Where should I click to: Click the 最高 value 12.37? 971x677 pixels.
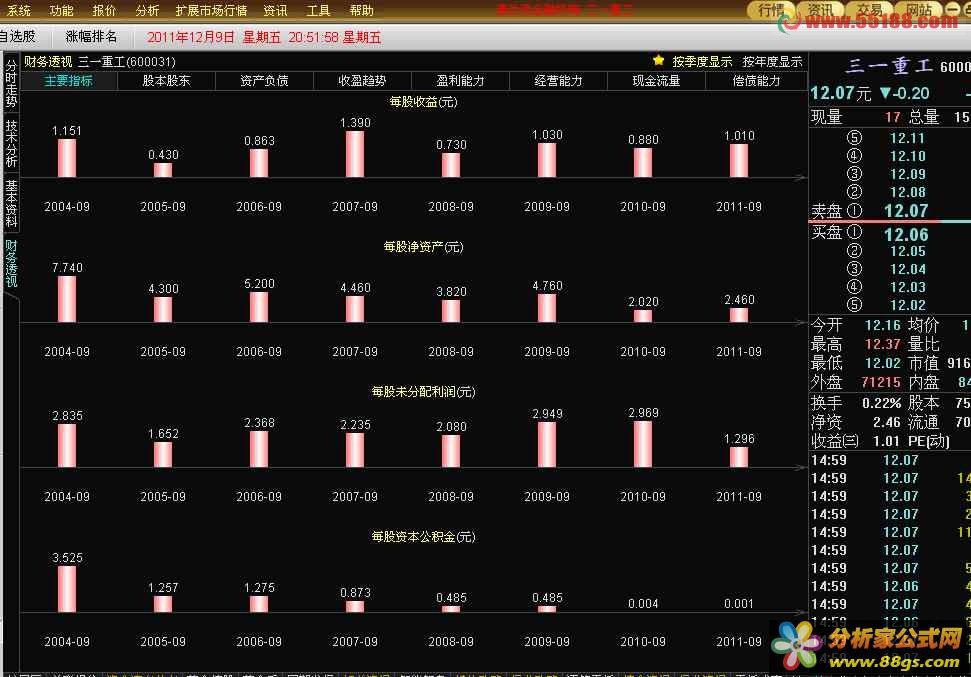(882, 344)
